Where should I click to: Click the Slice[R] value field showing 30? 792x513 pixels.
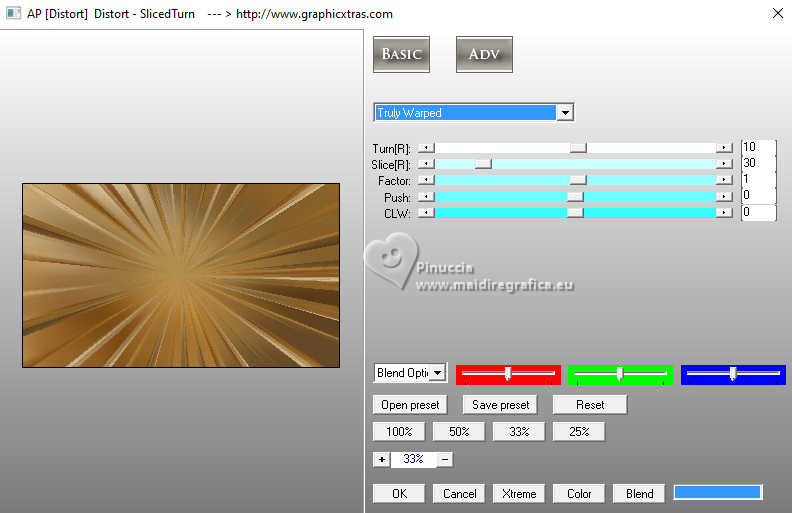(x=758, y=163)
